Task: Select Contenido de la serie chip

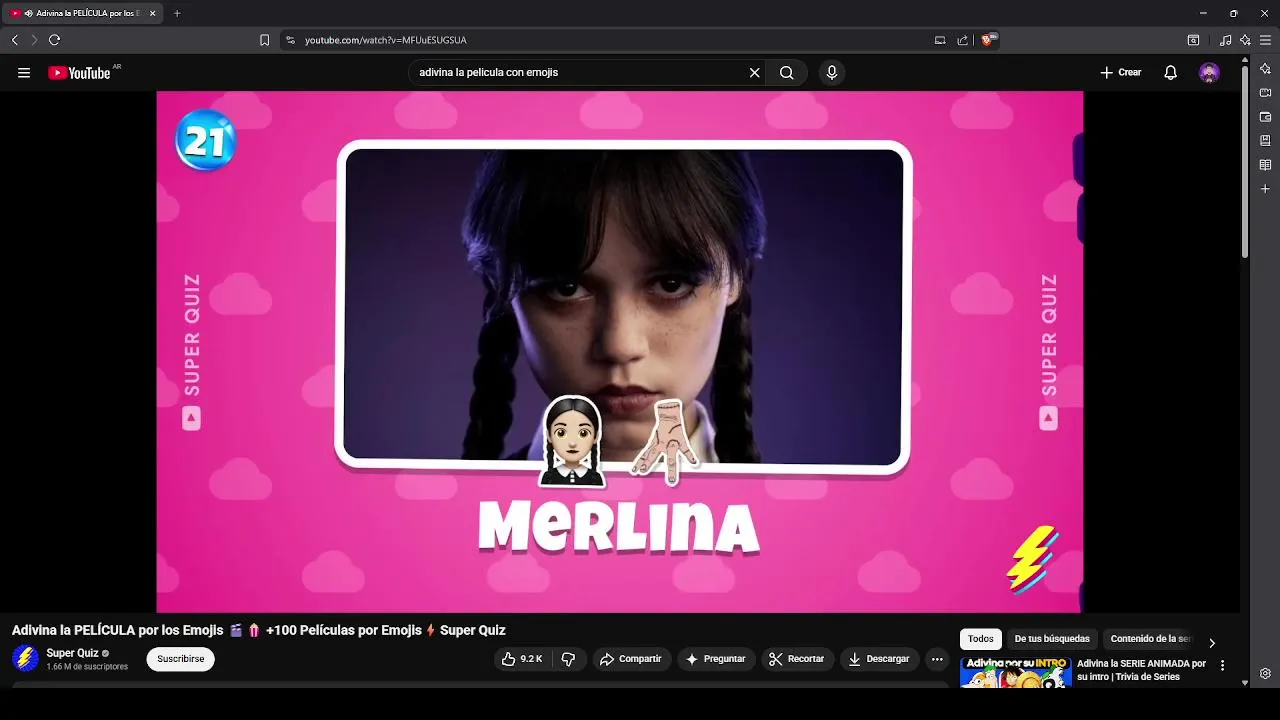Action: coord(1150,639)
